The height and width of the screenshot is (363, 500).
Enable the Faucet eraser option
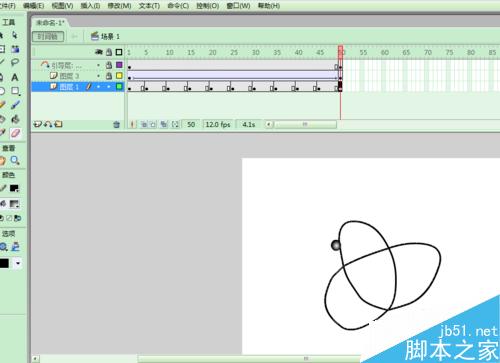click(x=15, y=247)
